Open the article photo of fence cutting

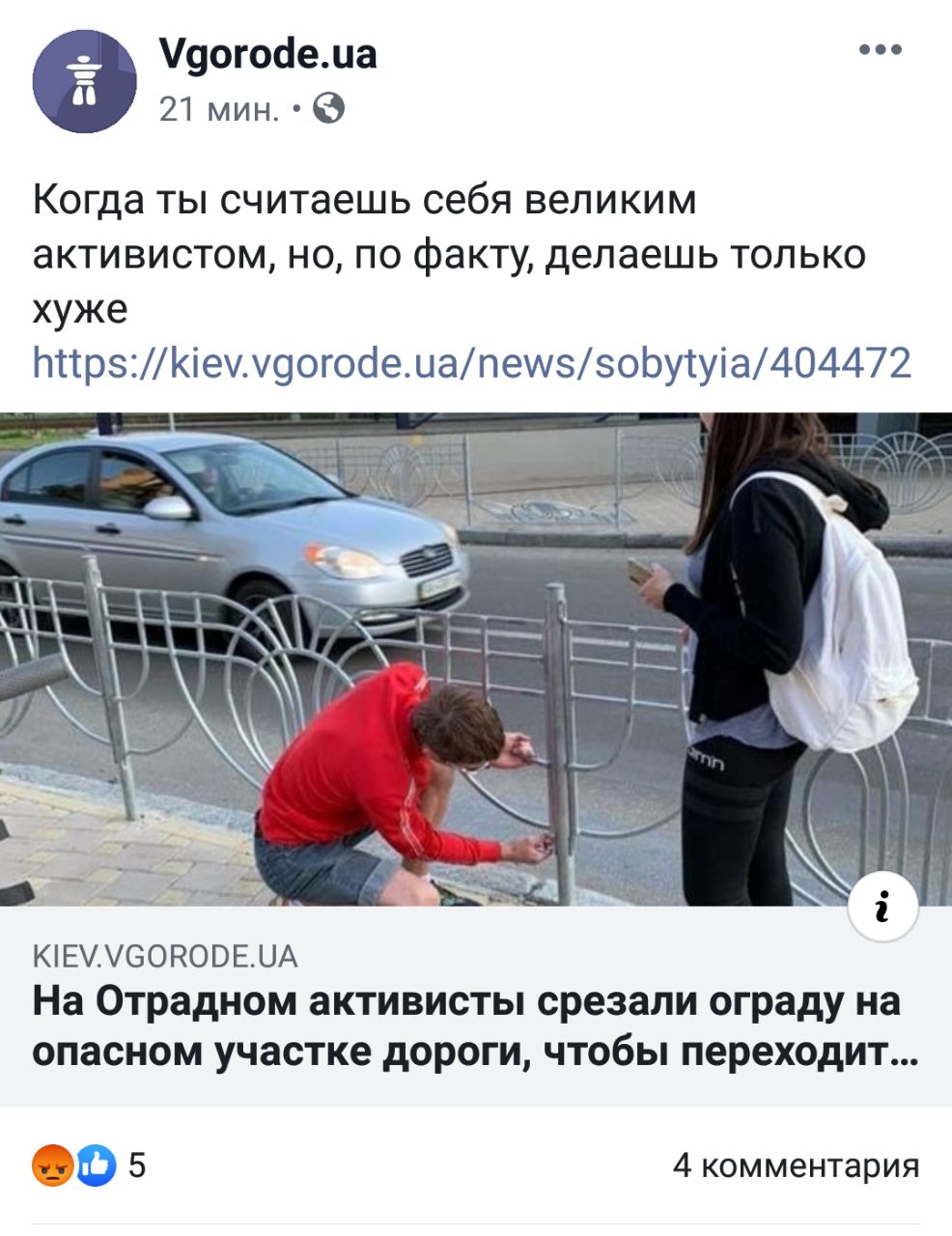click(476, 660)
